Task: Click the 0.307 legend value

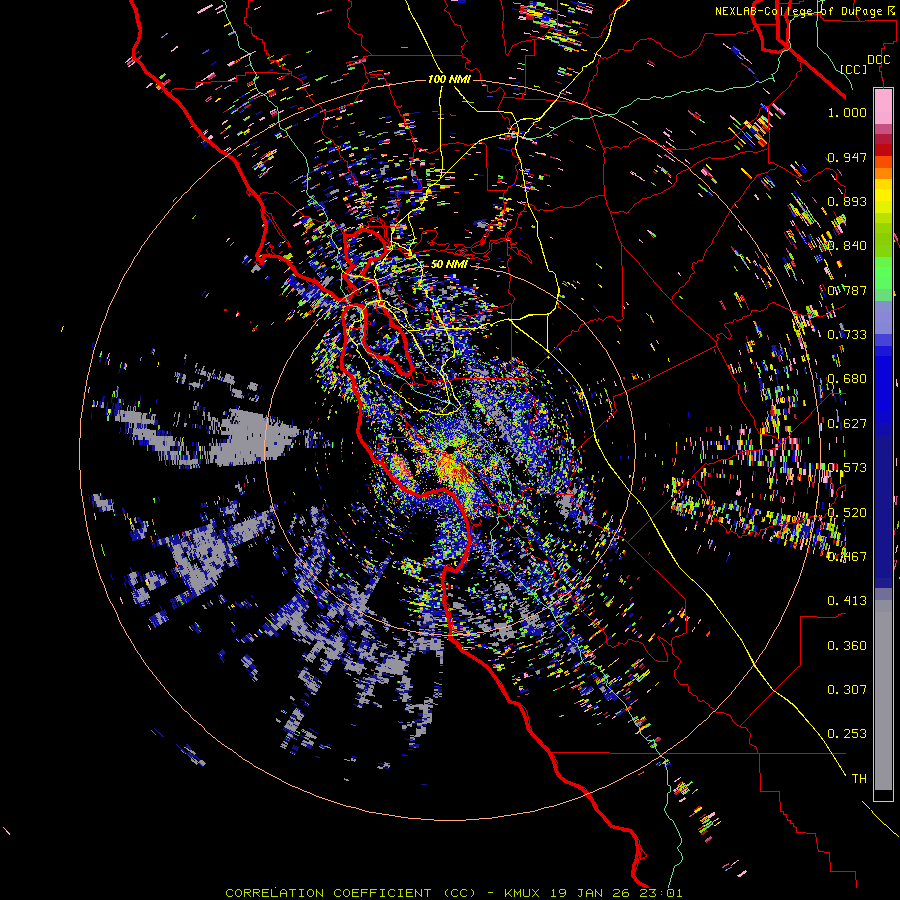Action: click(847, 690)
